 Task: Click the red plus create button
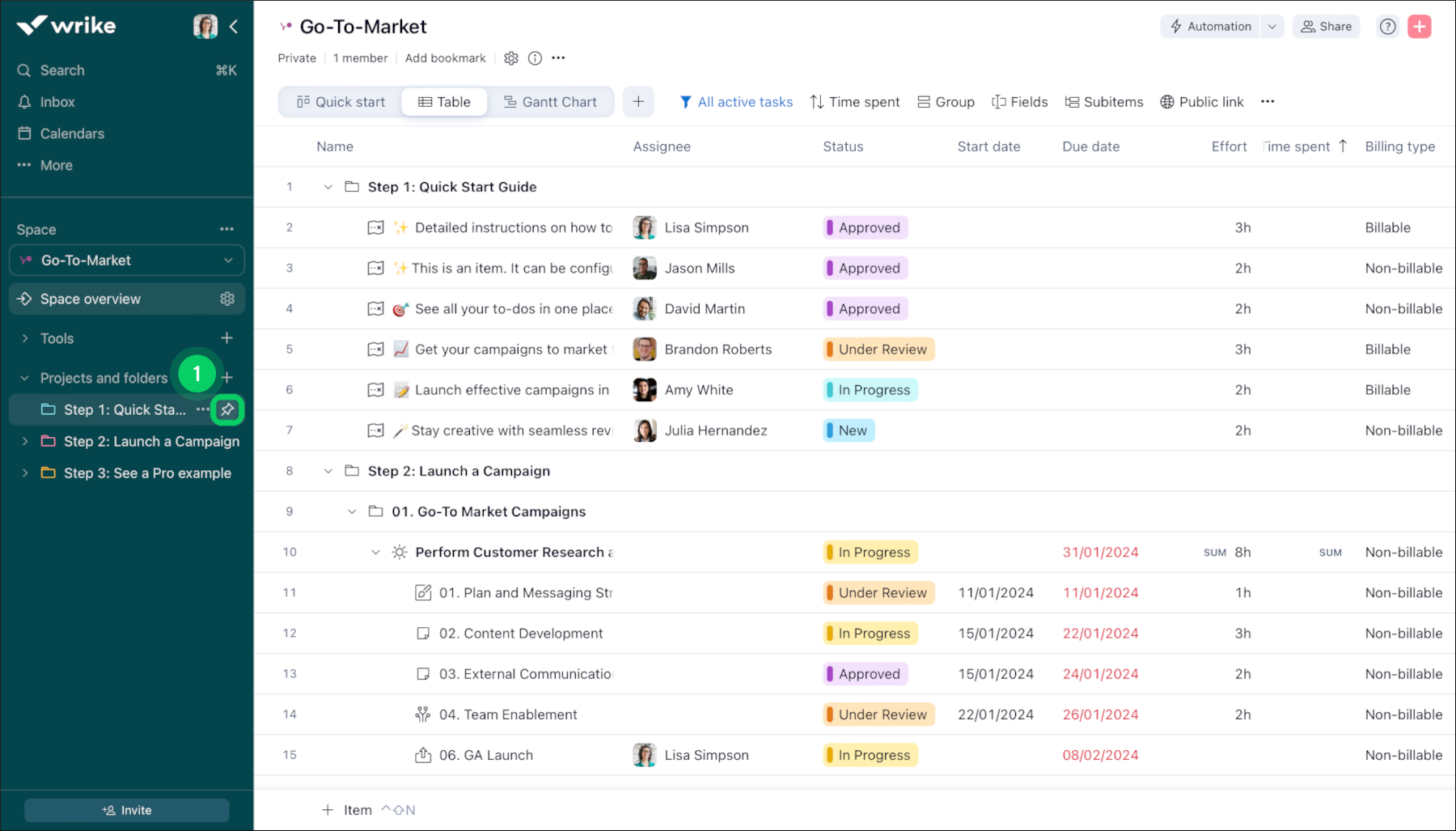pos(1419,27)
